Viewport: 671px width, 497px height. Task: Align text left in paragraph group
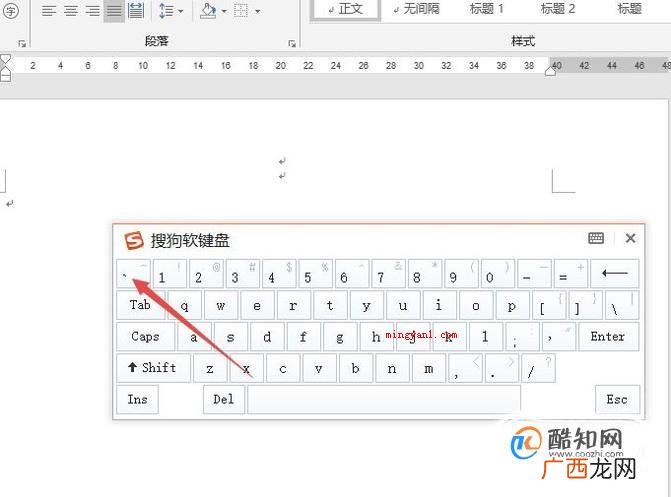[x=48, y=11]
